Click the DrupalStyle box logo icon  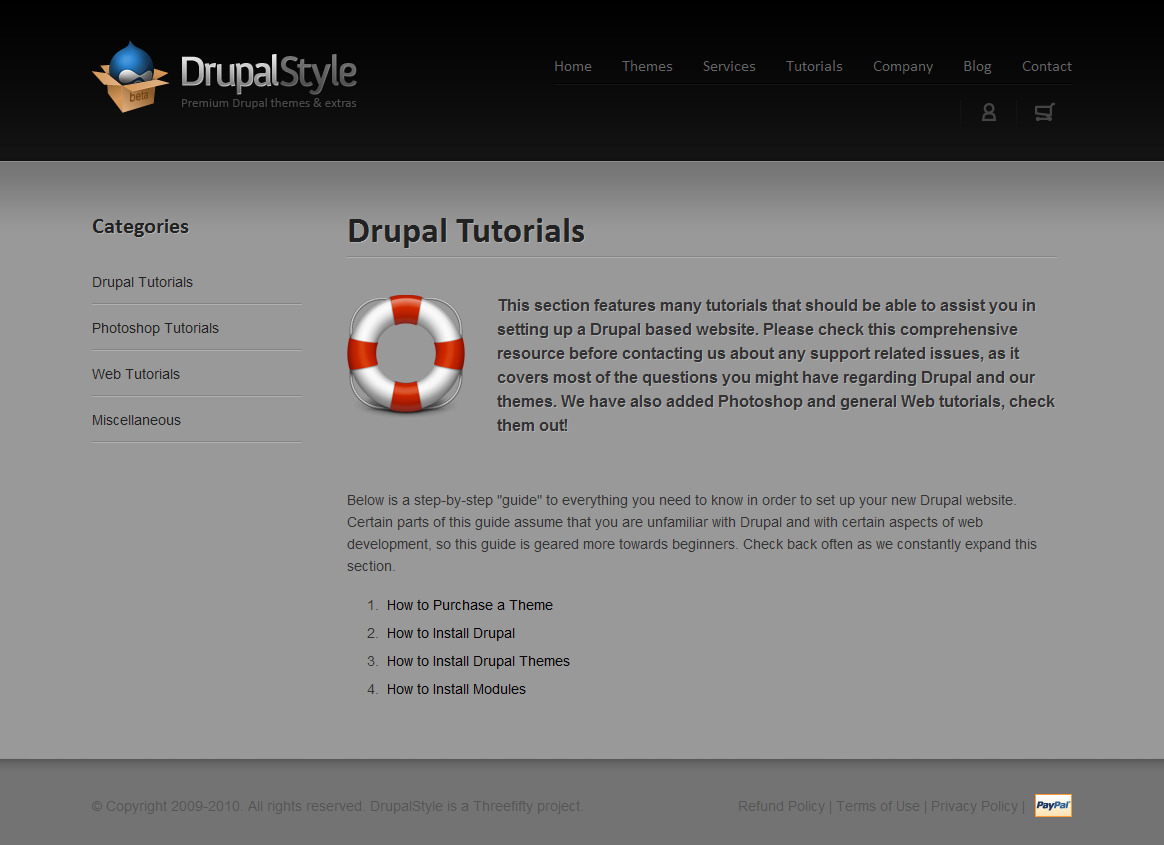(x=130, y=77)
